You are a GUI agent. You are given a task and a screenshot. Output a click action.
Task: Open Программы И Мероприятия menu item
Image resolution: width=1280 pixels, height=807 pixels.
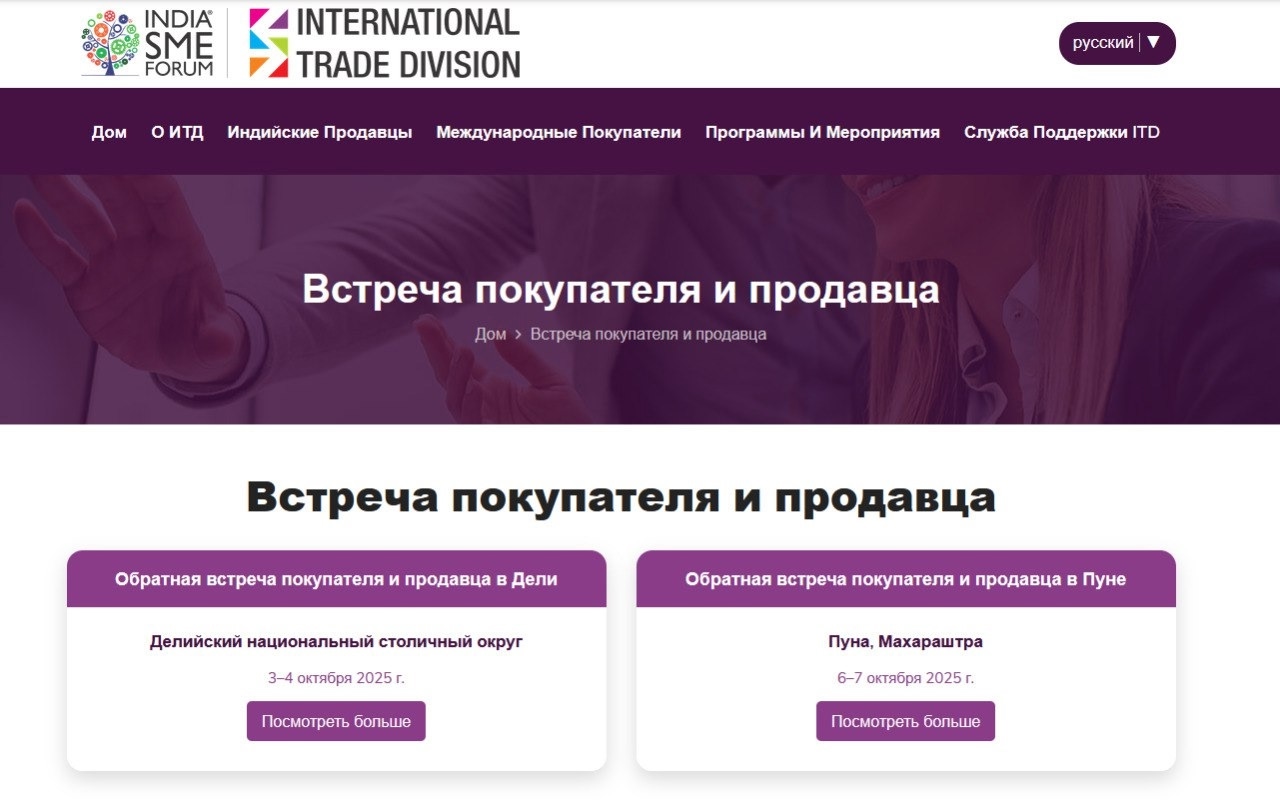click(x=822, y=132)
